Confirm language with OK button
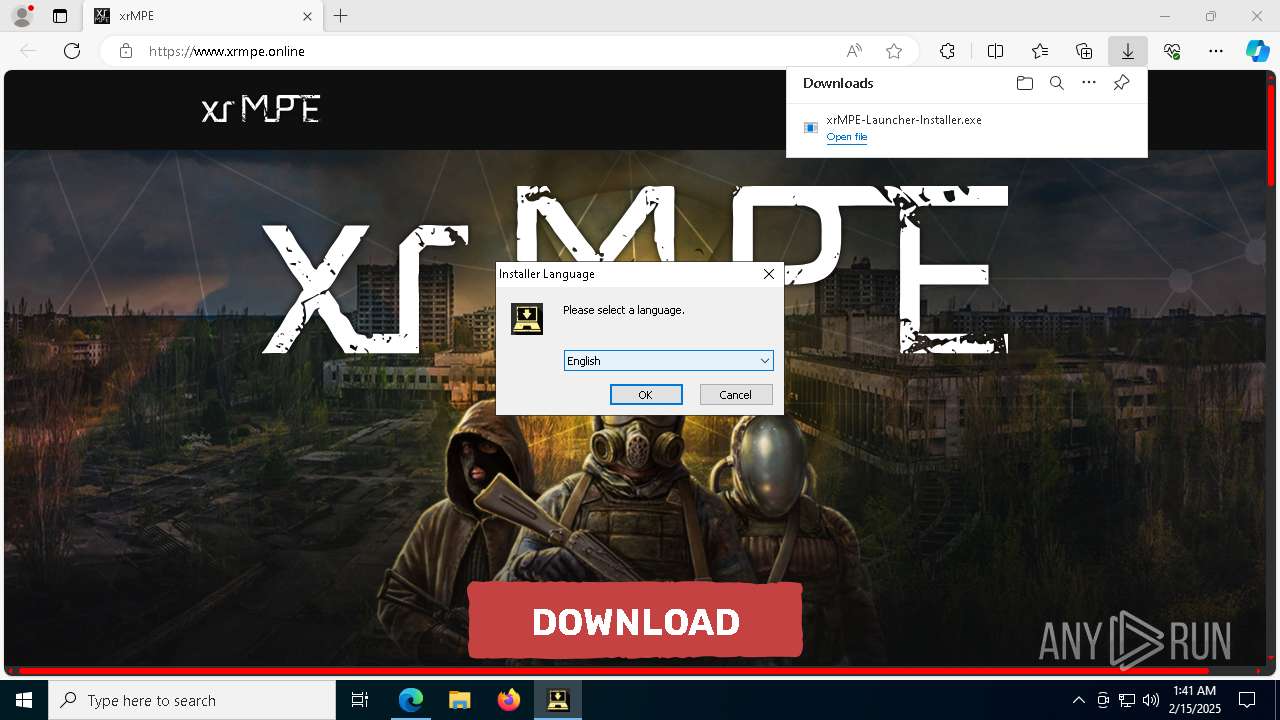The image size is (1280, 720). [646, 395]
